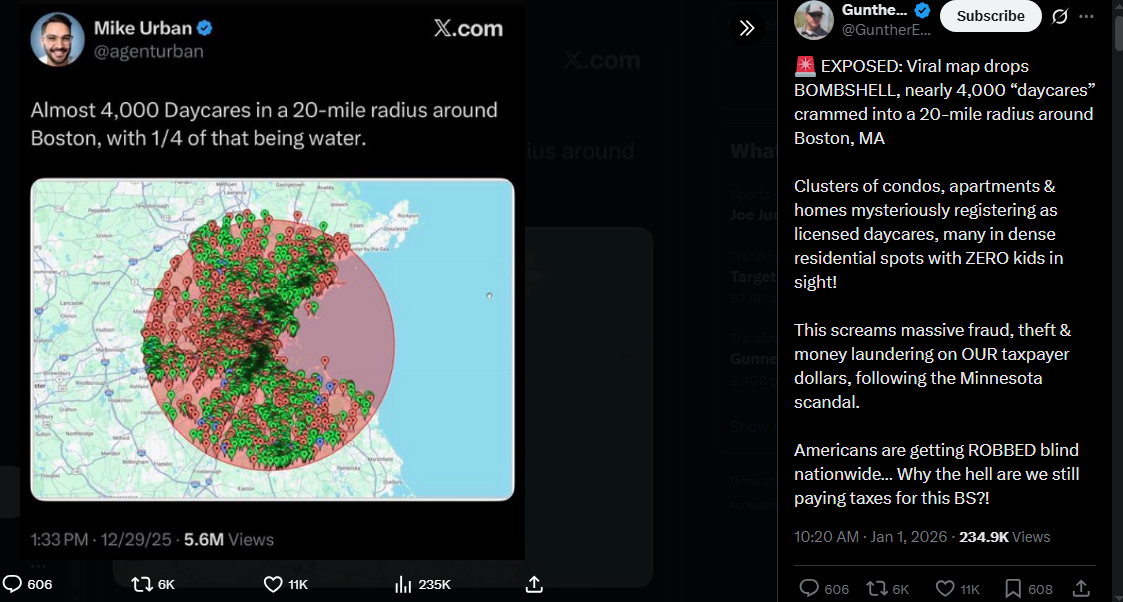Toggle the bookmark showing 608
The image size is (1123, 602).
coord(1013,589)
